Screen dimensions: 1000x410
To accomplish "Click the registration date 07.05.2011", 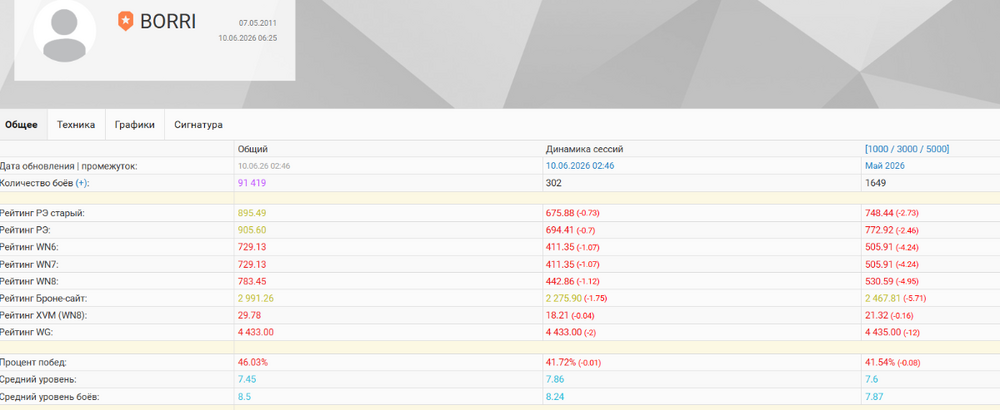I will 258,23.
